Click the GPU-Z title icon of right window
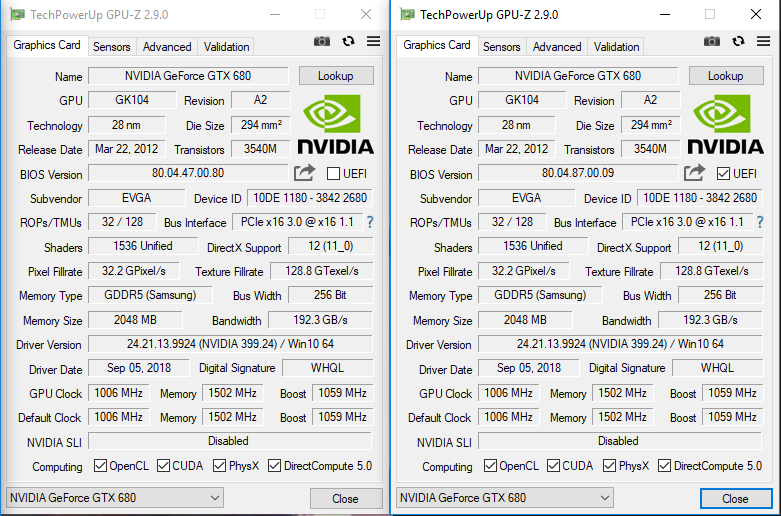781x516 pixels. 407,14
